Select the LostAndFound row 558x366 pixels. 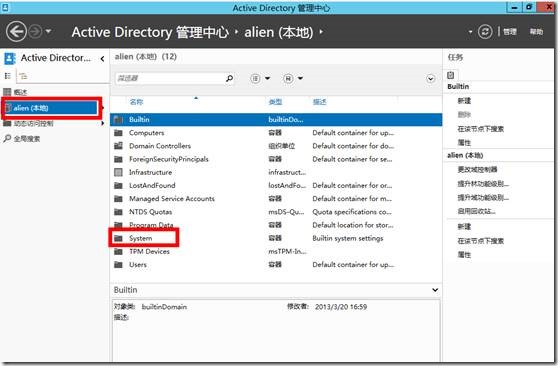276,185
